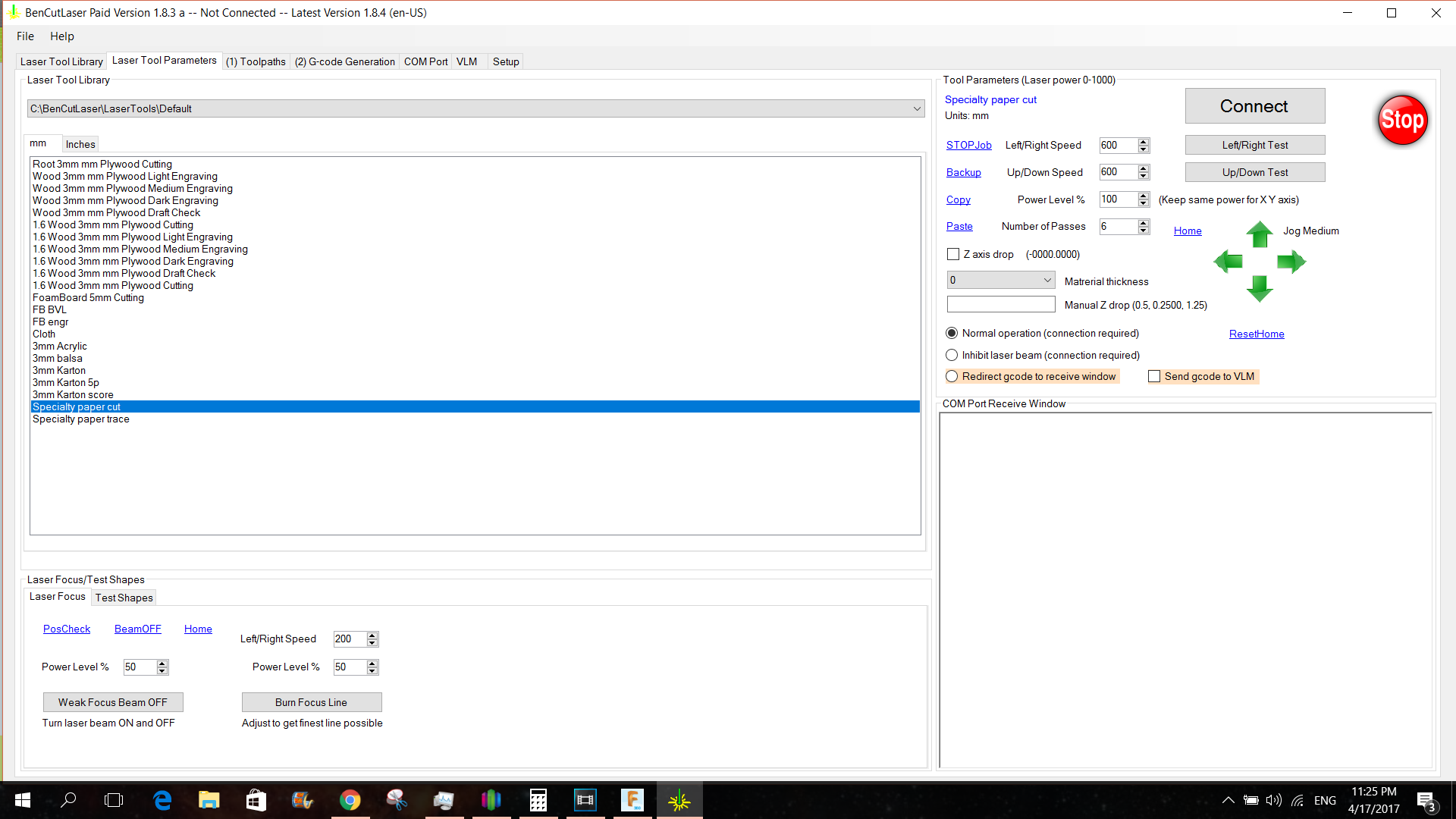Image resolution: width=1456 pixels, height=819 pixels.
Task: Jog the laser up with green arrow
Action: (x=1260, y=236)
